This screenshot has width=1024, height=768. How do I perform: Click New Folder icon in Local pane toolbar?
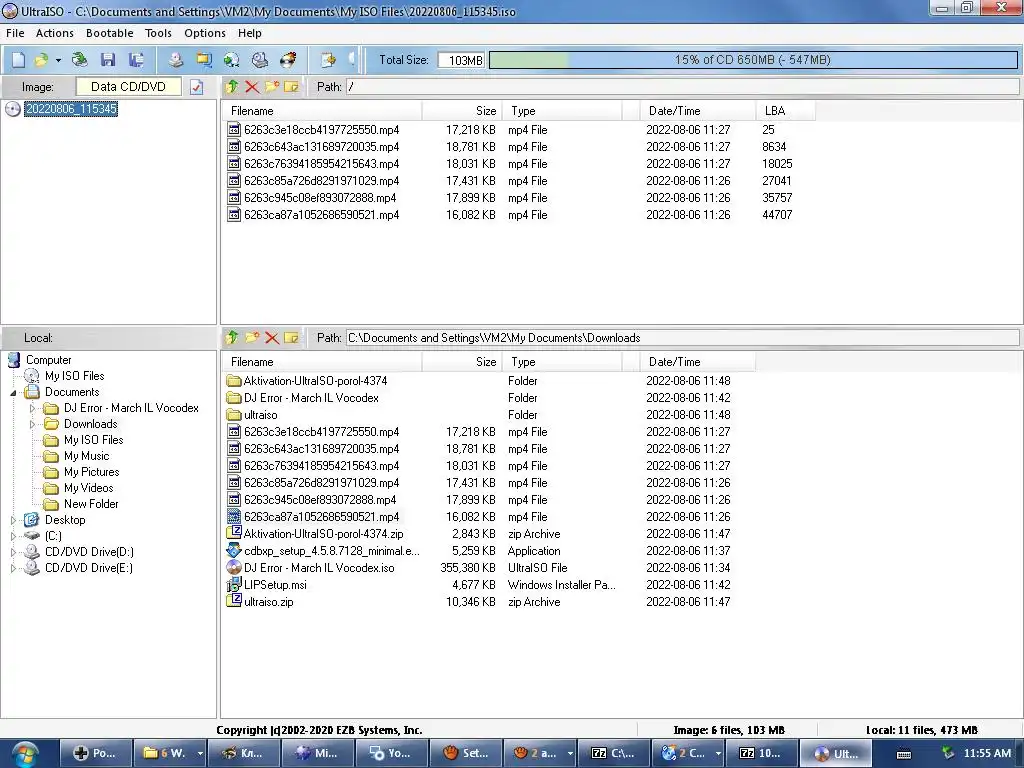[x=251, y=338]
